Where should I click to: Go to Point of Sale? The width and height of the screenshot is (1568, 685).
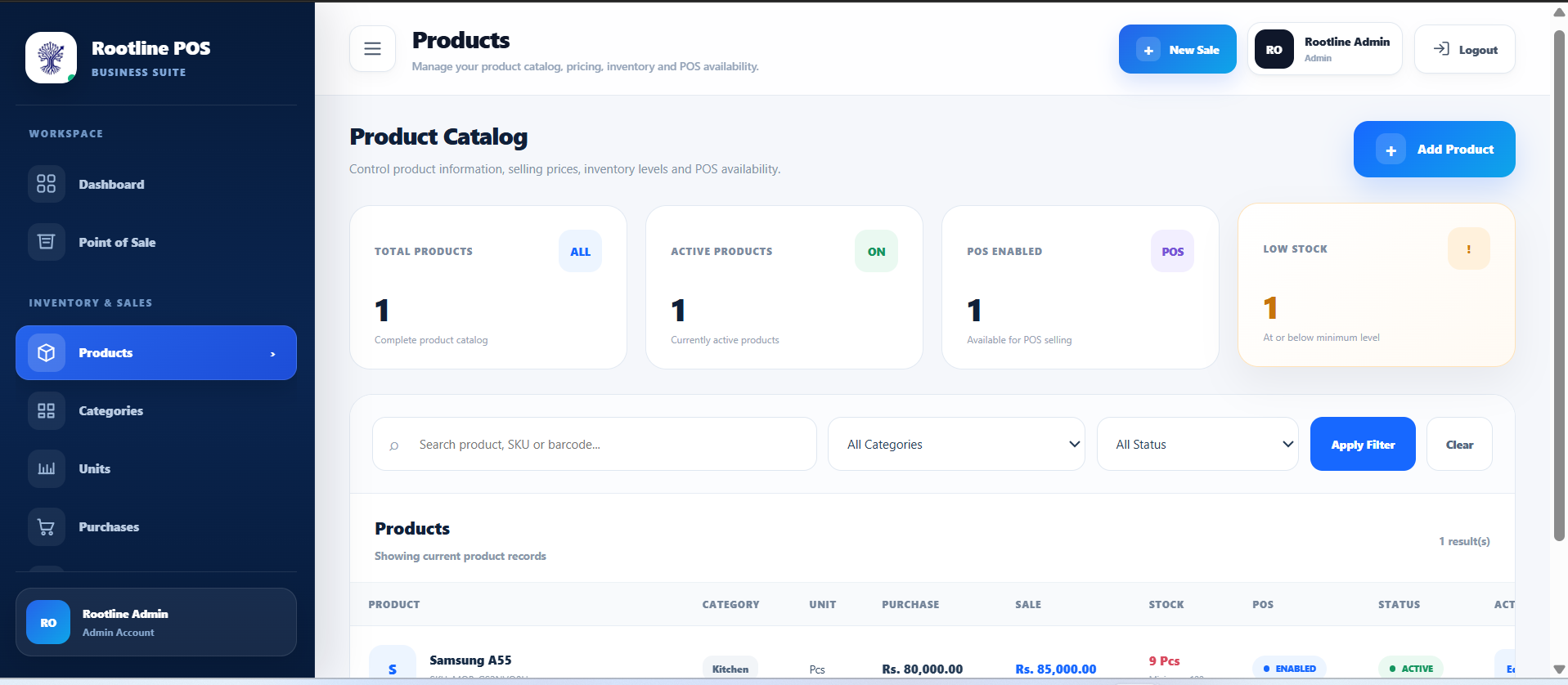155,242
